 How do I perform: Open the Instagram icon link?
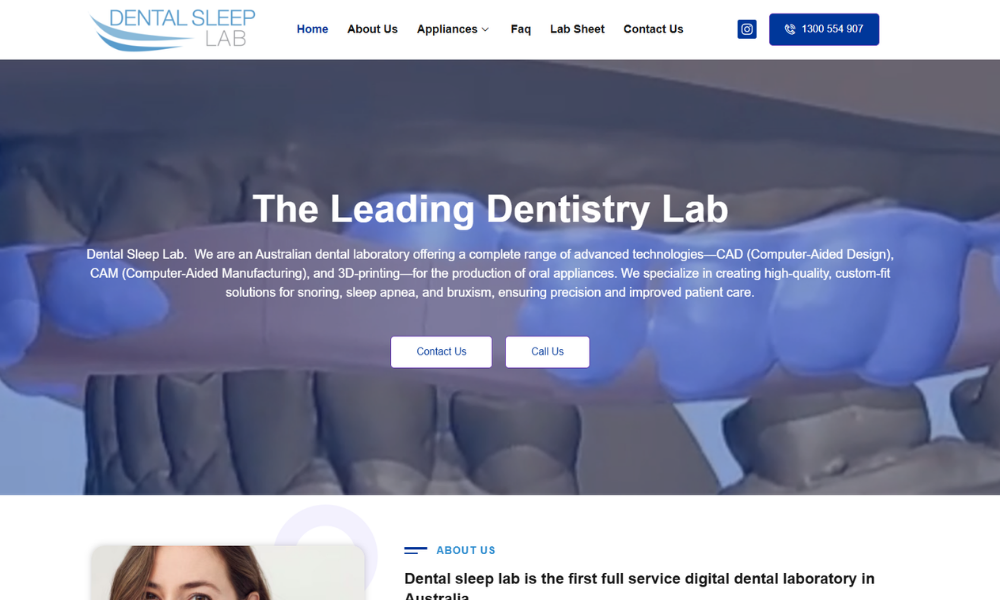pos(747,29)
